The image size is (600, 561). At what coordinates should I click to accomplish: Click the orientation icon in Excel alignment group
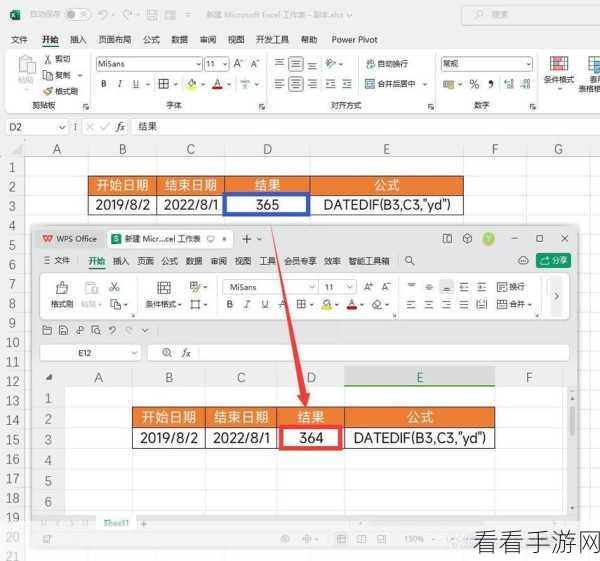tap(331, 63)
